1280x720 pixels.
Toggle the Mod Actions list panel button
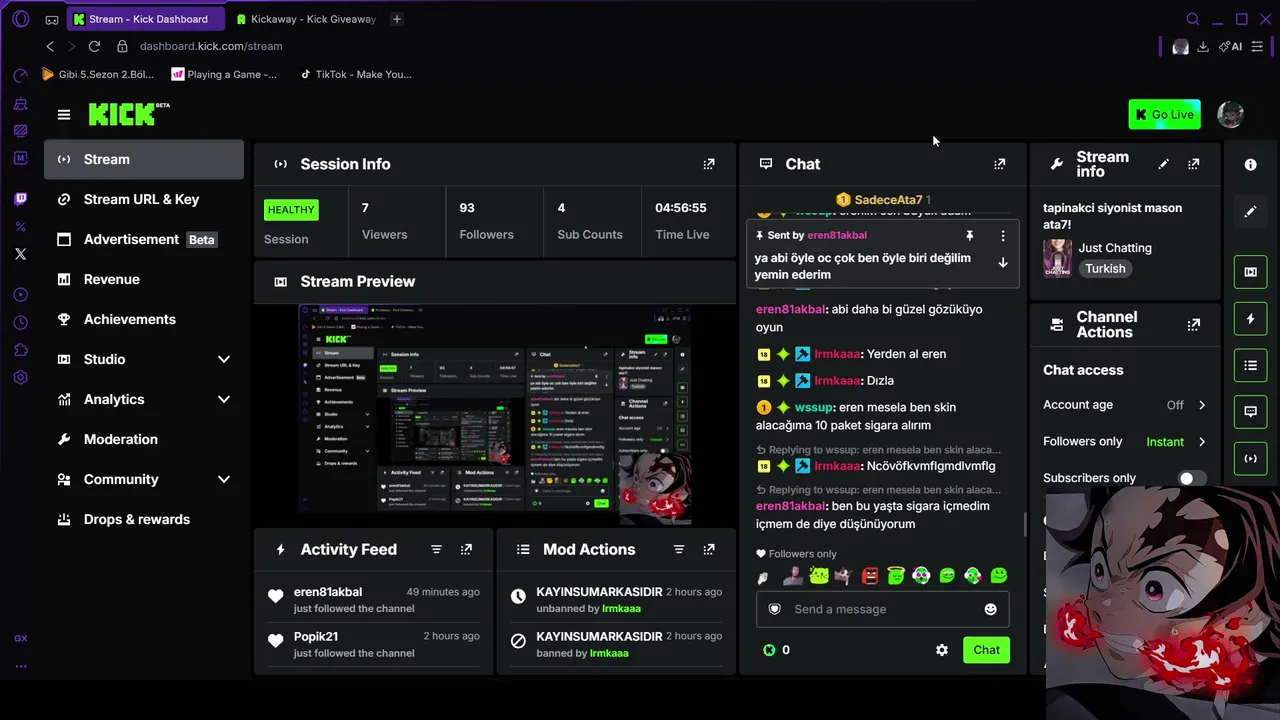click(1250, 366)
